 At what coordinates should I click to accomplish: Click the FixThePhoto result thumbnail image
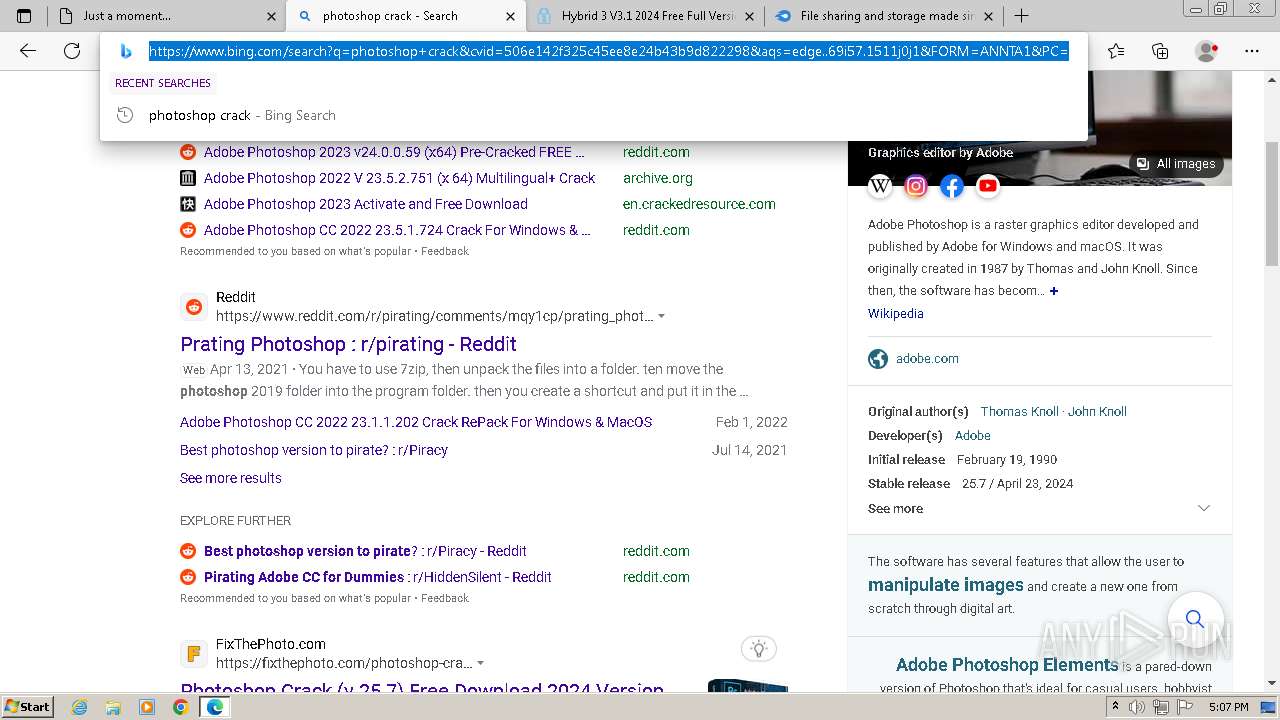748,686
